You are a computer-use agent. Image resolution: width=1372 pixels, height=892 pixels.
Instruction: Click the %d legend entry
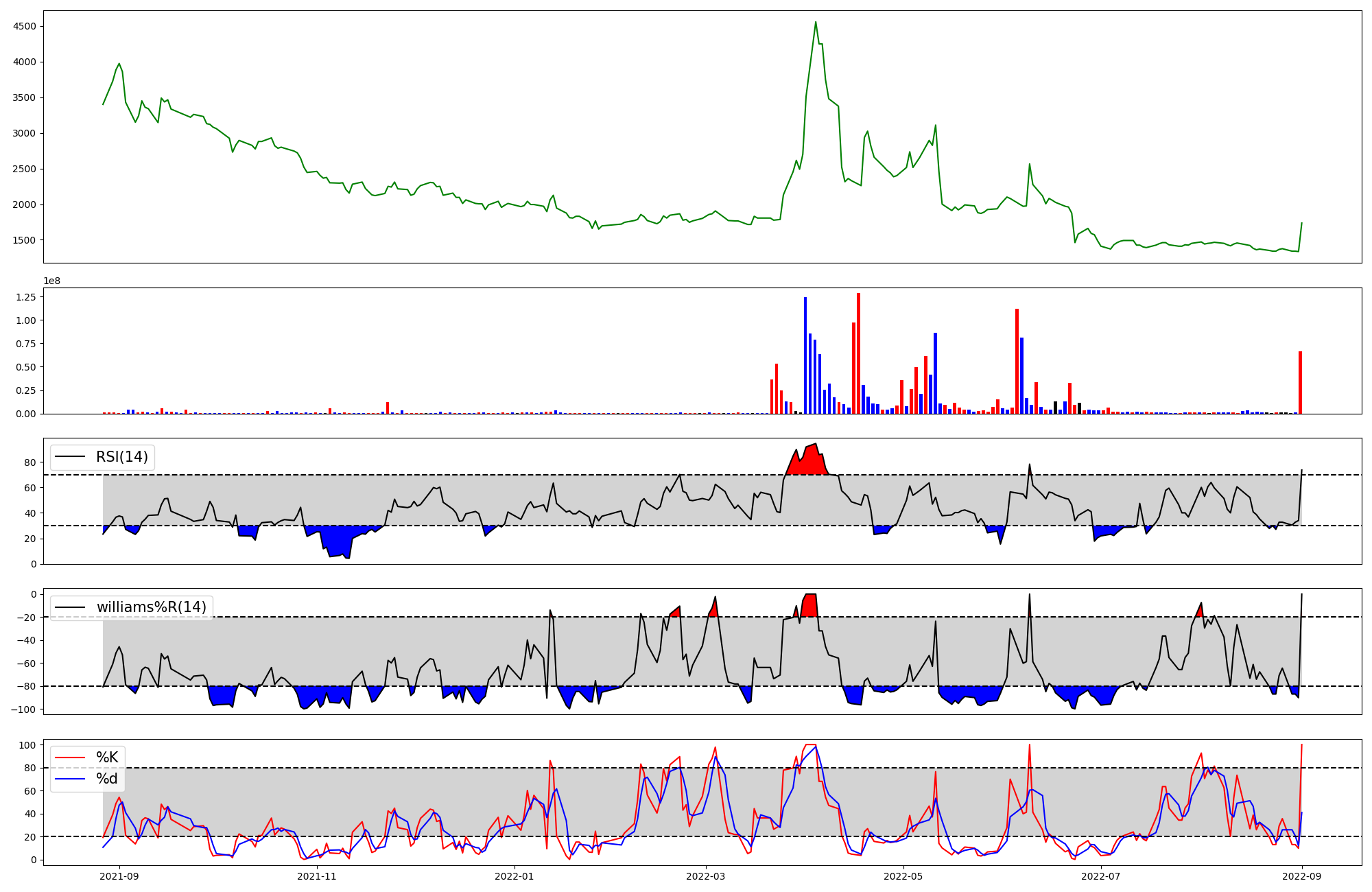click(x=107, y=779)
